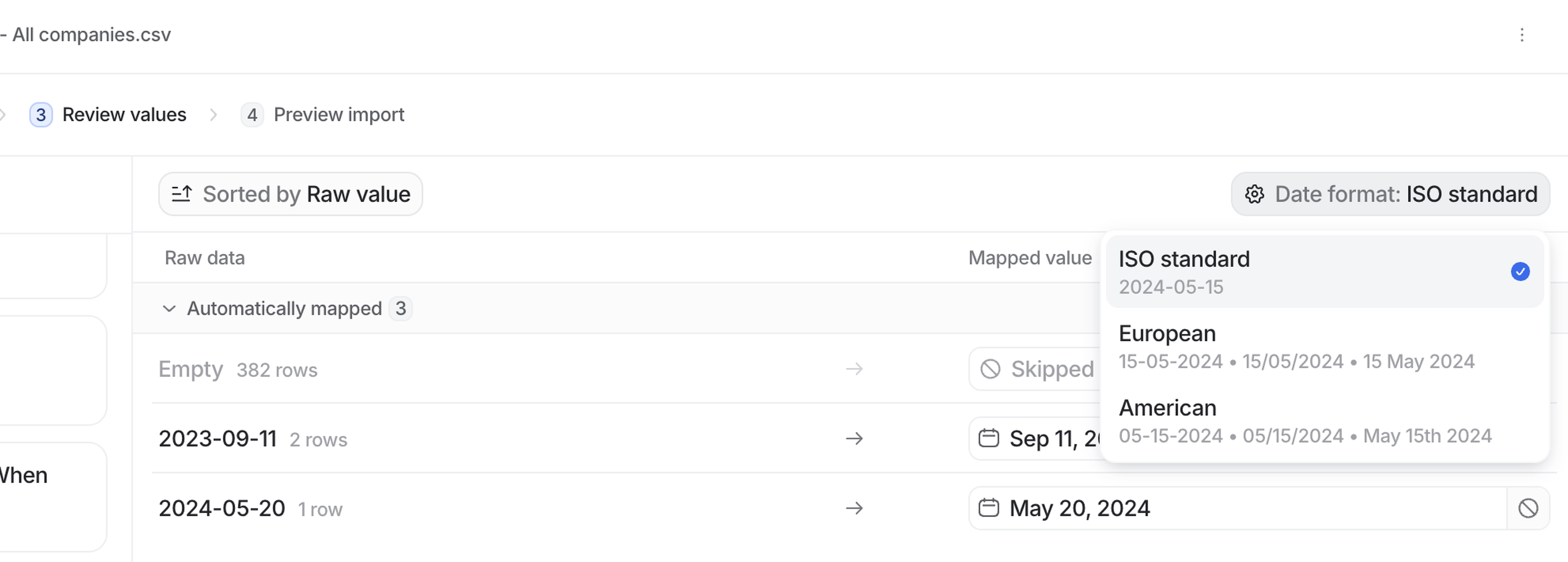This screenshot has width=1568, height=562.
Task: Click the gear icon beside Date format
Action: click(x=1254, y=194)
